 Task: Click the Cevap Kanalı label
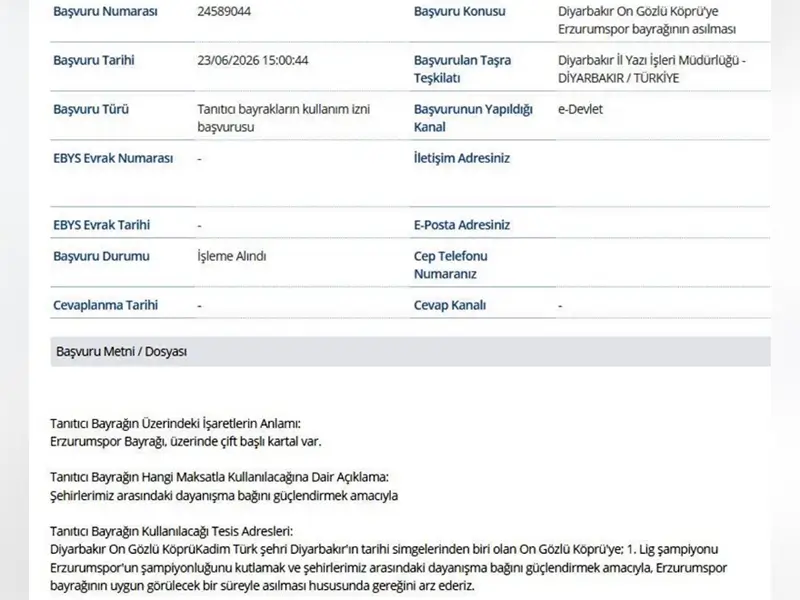click(449, 305)
